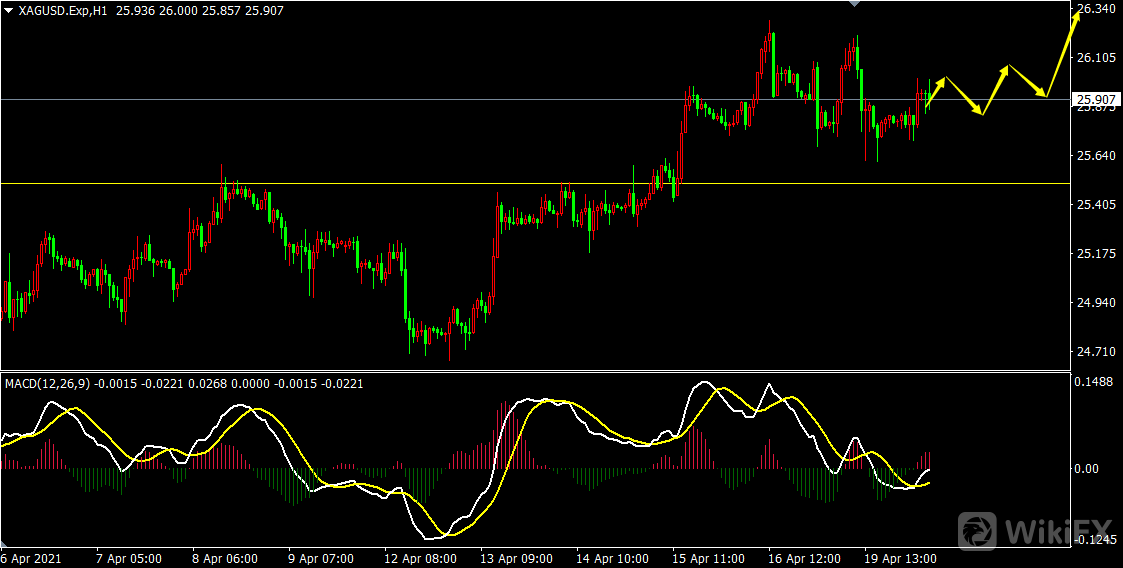Click the 26.340 price axis label

1095,9
